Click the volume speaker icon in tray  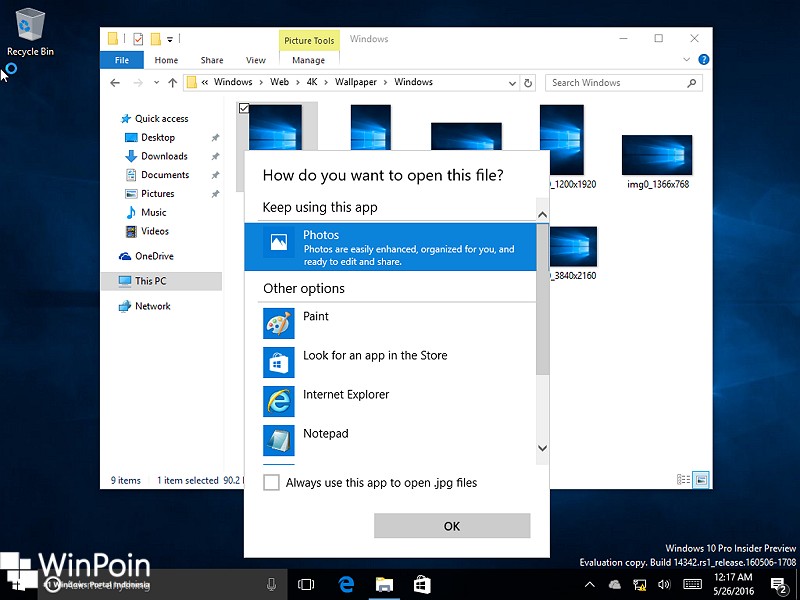click(664, 585)
